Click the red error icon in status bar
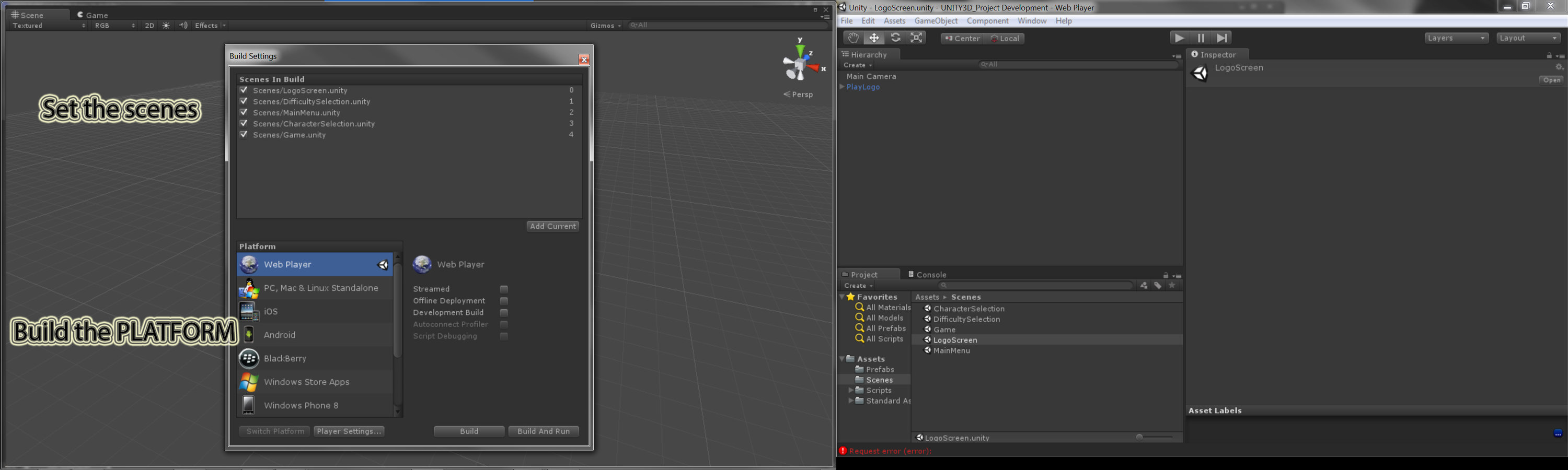1568x470 pixels. 843,451
